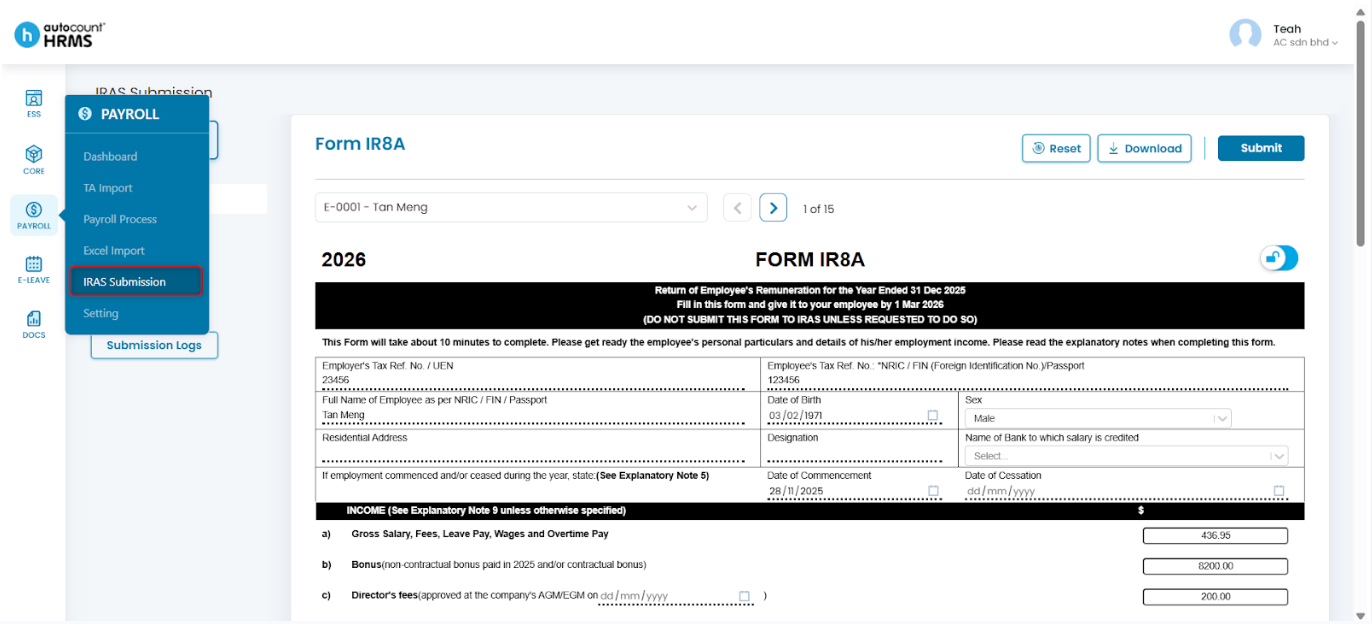Click the Download button
The image size is (1372, 624).
(x=1144, y=148)
